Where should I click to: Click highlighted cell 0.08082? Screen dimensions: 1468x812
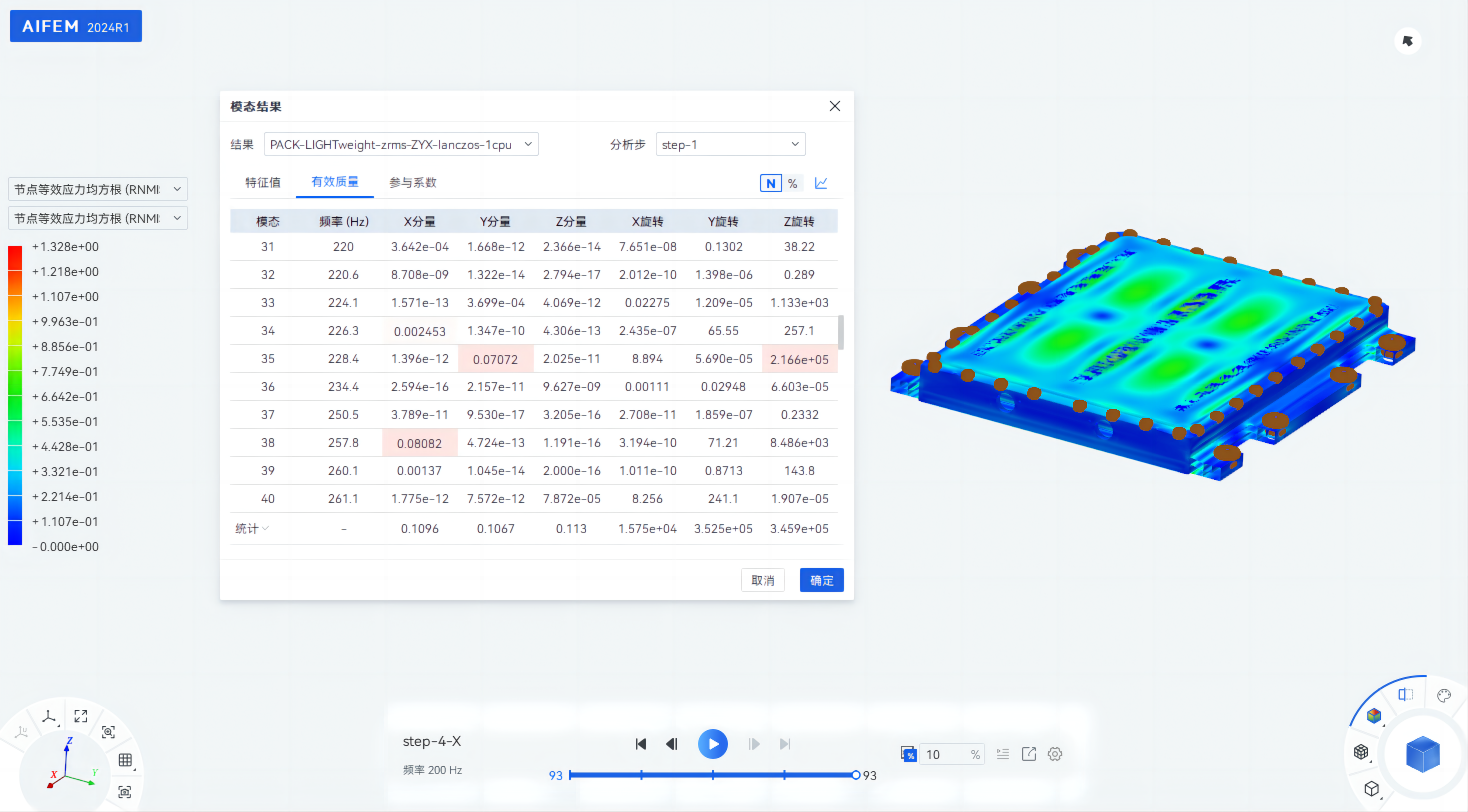pos(420,443)
